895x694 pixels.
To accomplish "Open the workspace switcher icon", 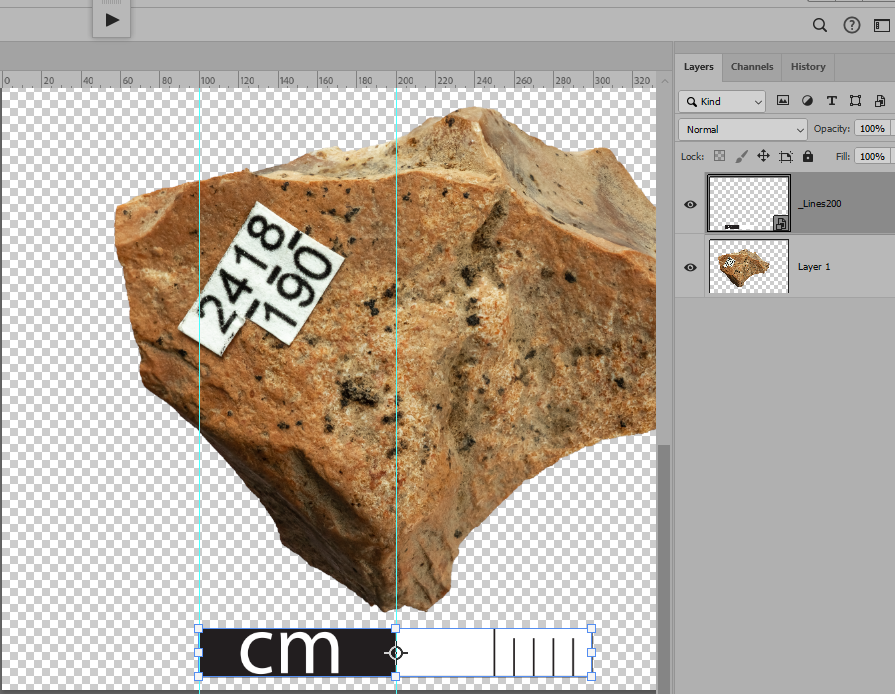I will (x=882, y=25).
